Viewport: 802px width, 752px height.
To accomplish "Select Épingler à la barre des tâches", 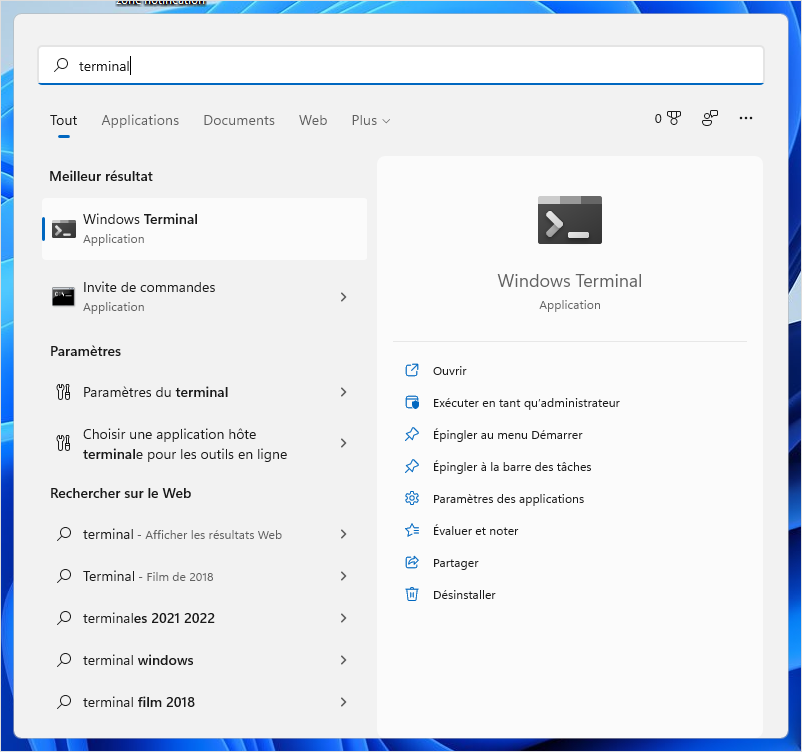I will point(512,467).
